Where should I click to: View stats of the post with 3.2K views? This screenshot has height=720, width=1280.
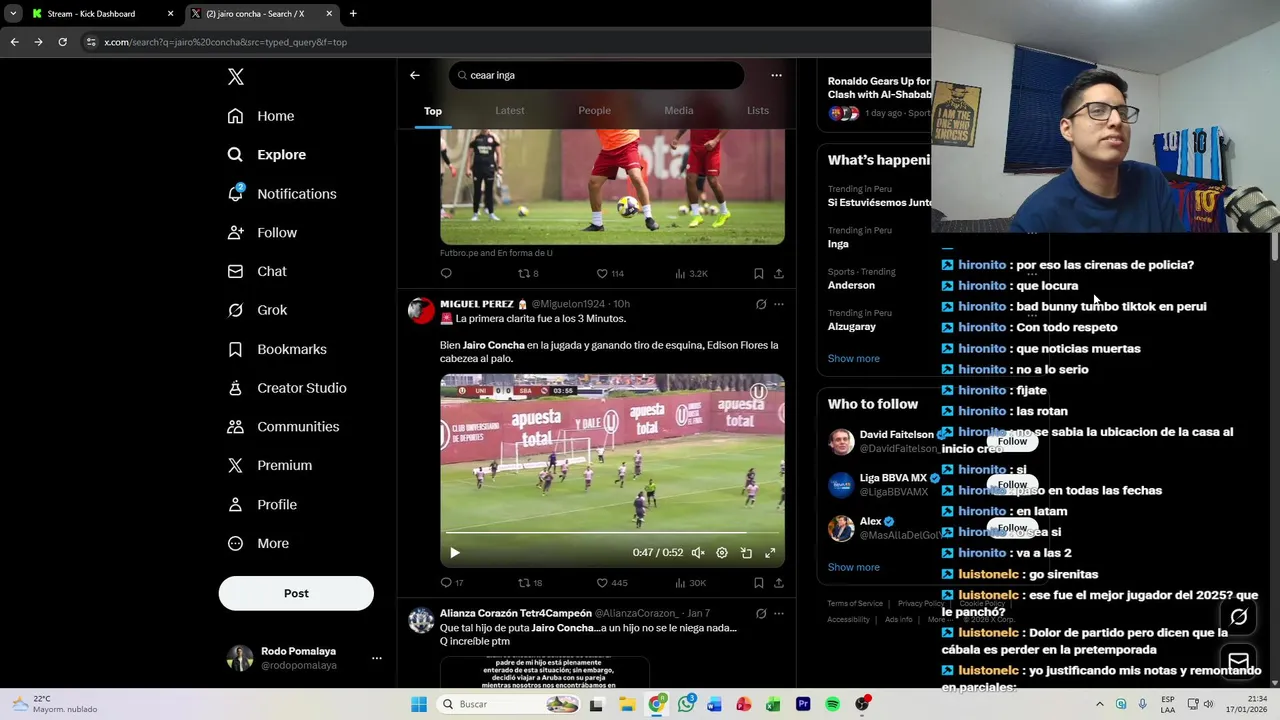(x=691, y=273)
